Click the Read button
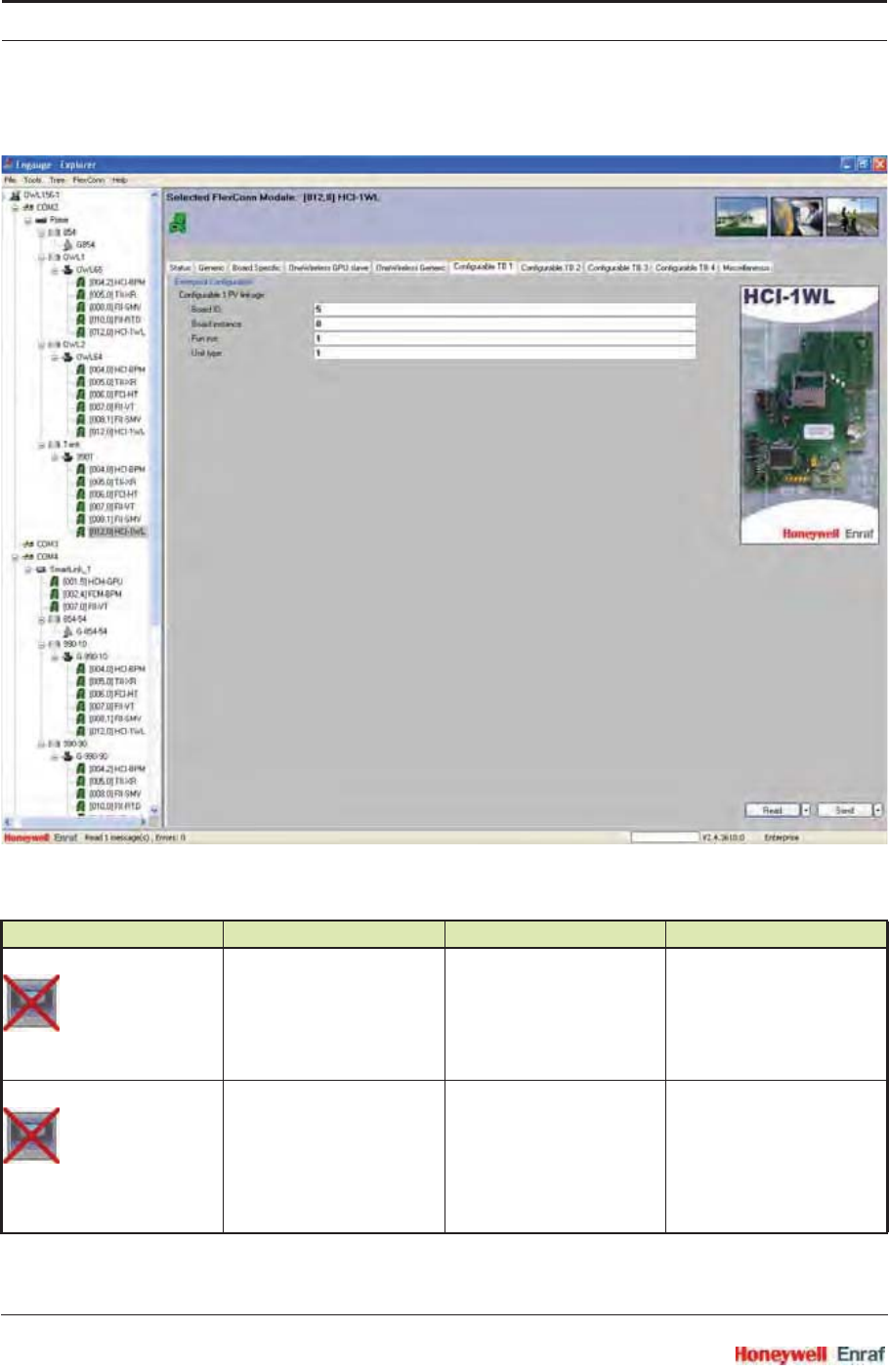 coord(773,810)
